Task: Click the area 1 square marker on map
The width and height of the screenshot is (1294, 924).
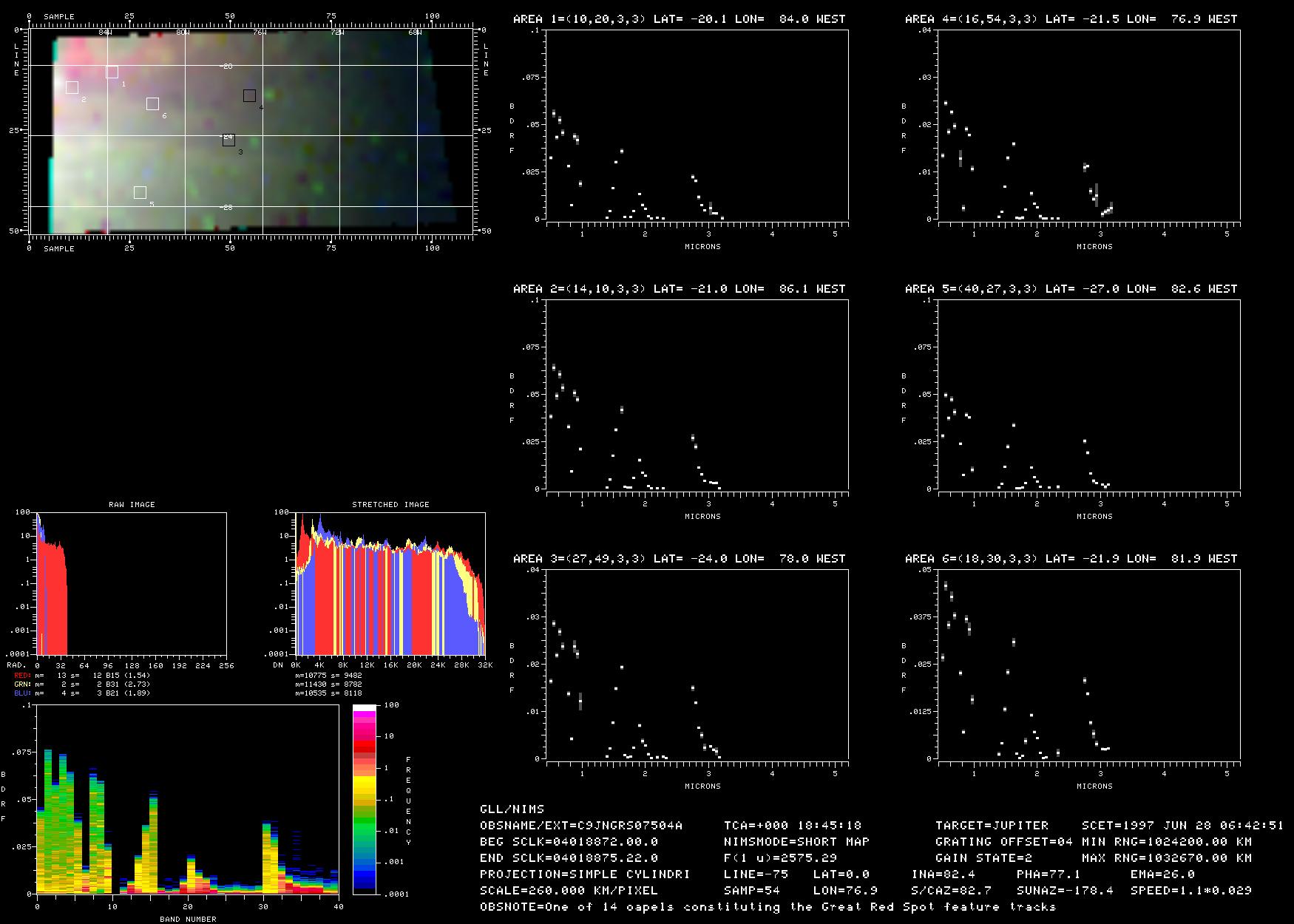Action: click(x=112, y=72)
